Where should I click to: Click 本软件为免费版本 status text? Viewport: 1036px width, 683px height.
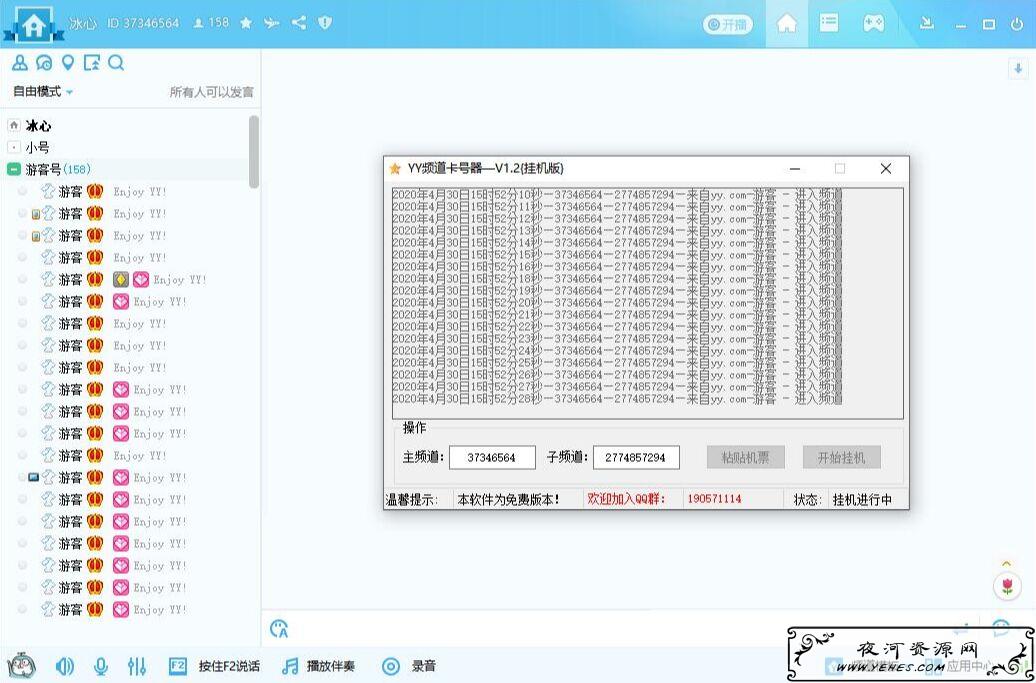508,499
